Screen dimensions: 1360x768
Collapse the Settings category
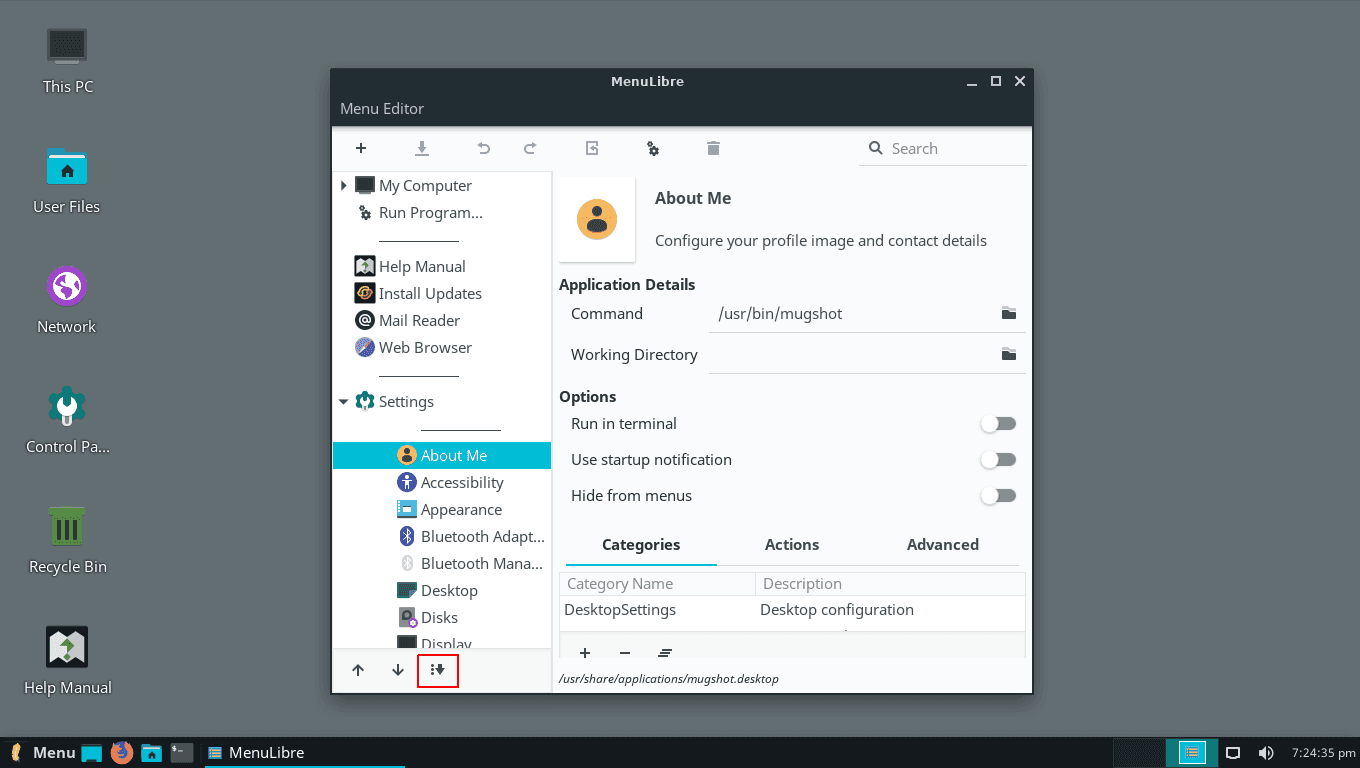(x=344, y=401)
